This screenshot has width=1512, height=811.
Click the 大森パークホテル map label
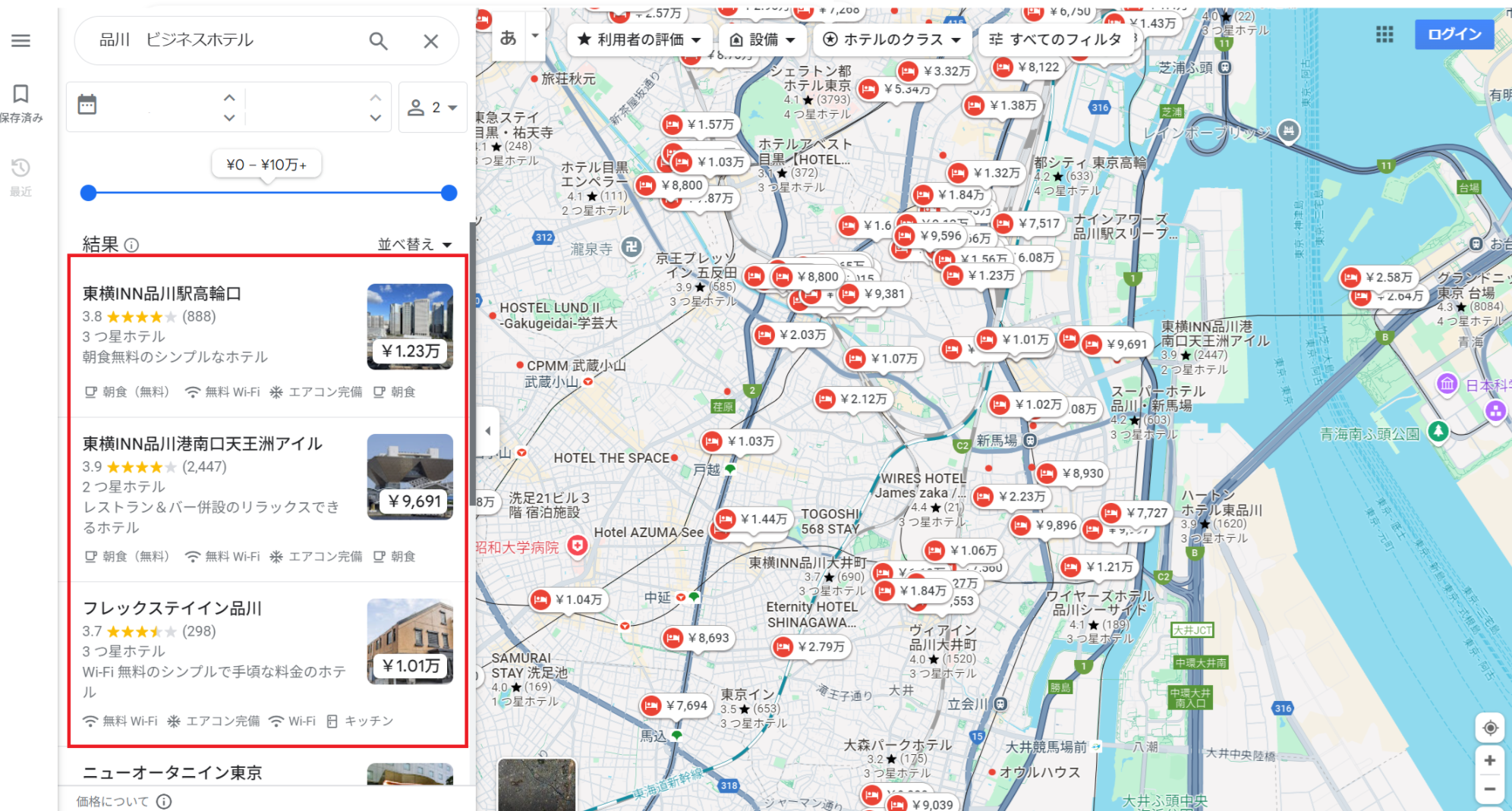tap(897, 745)
